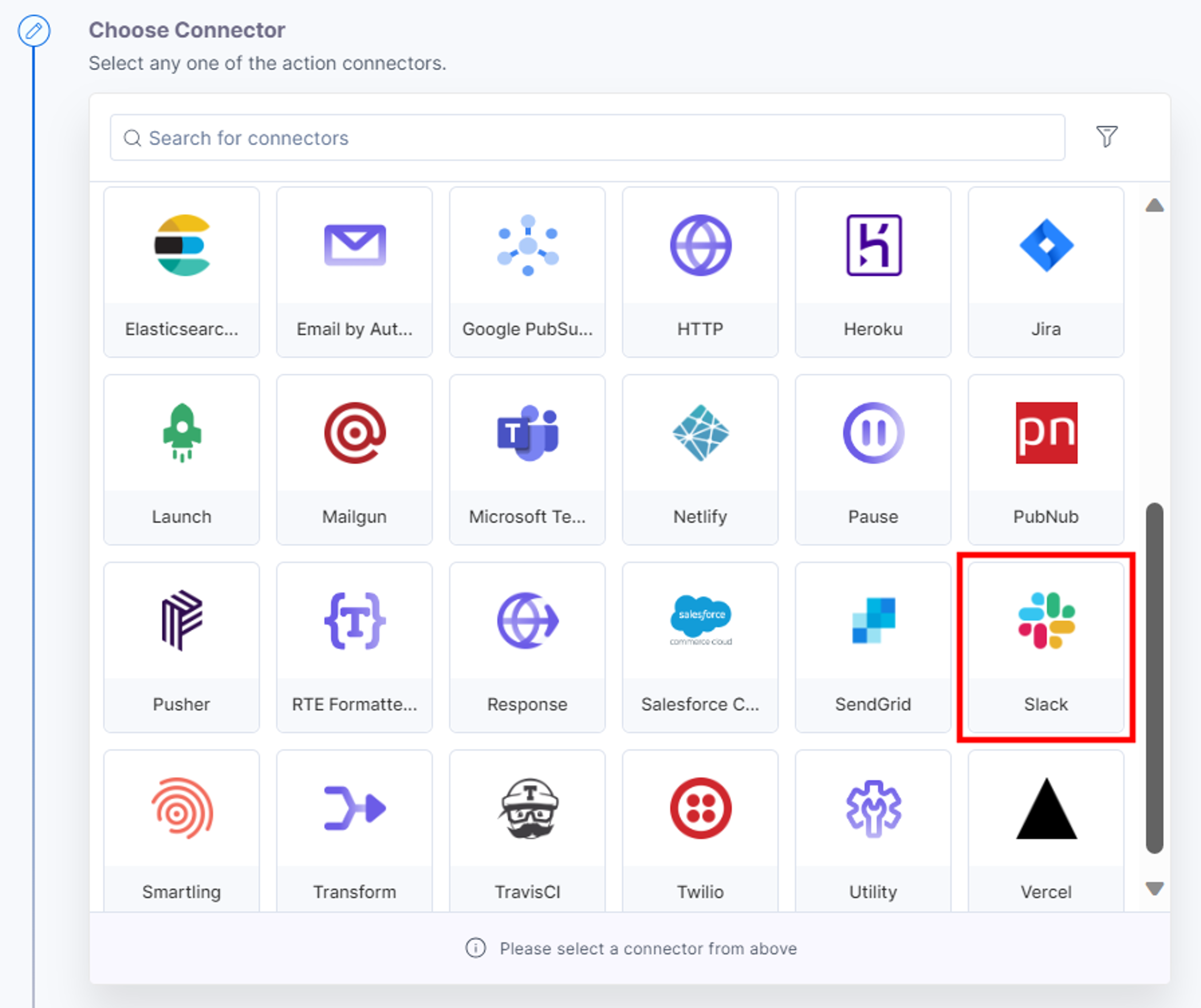Screen dimensions: 1201x1008
Task: Select the Salesforce Commerce Cloud connector
Action: tap(701, 647)
